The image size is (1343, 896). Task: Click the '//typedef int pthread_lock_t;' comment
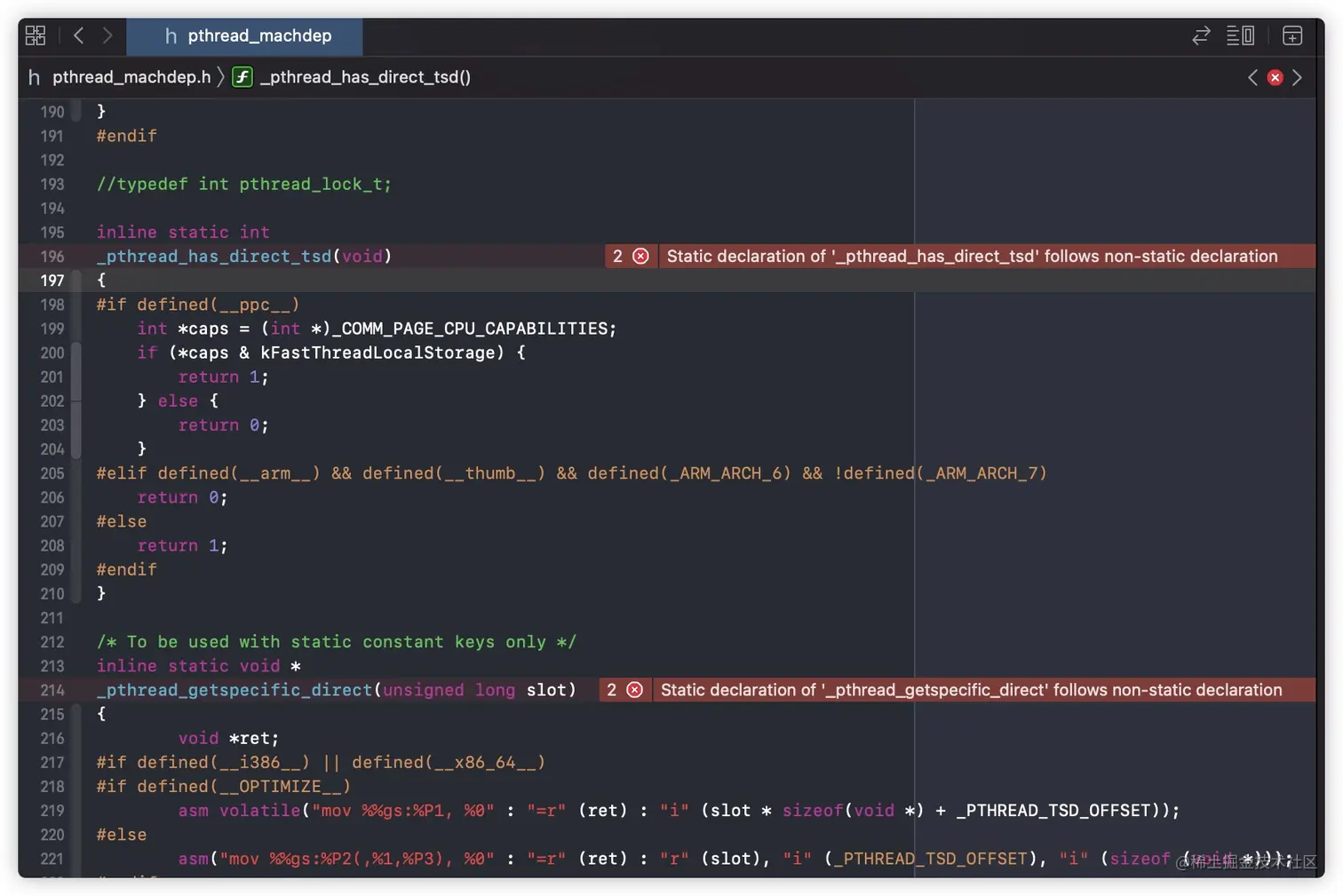tap(244, 184)
